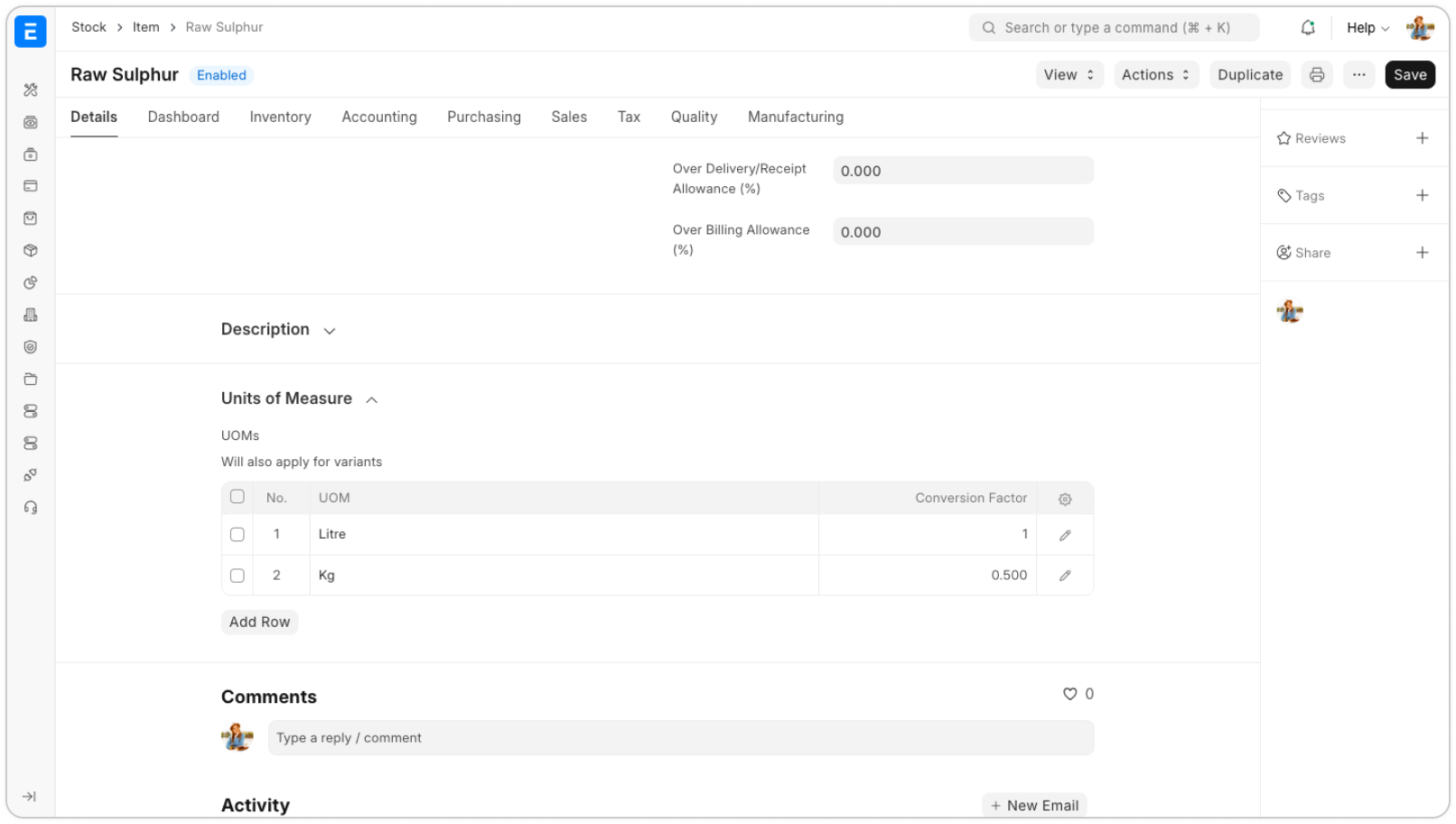Click Add Row button
Screen dimensions: 1456x824
260,623
